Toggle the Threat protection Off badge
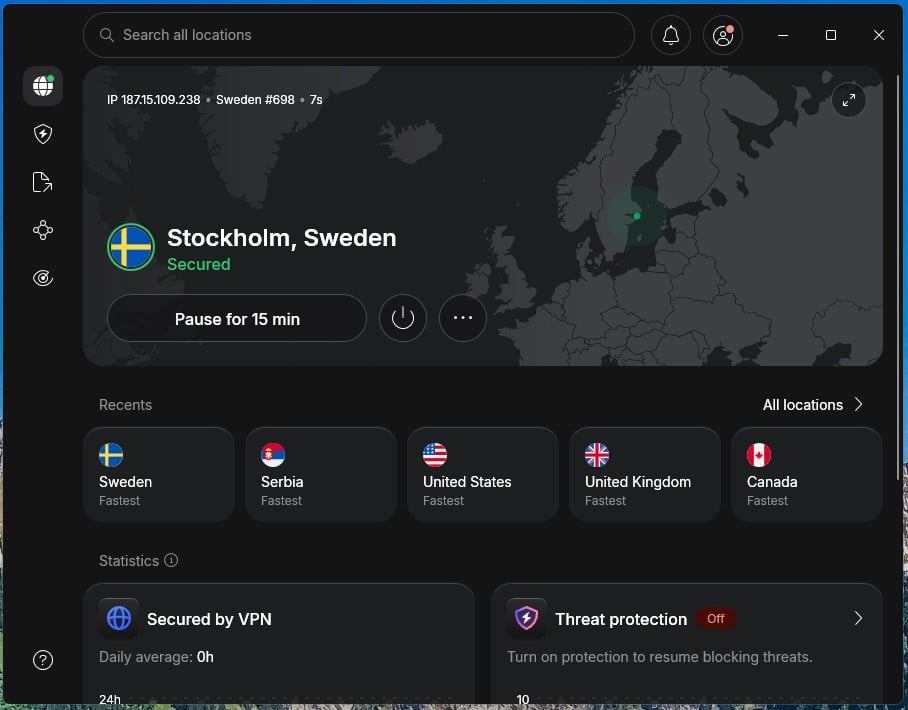This screenshot has width=908, height=710. pos(716,618)
